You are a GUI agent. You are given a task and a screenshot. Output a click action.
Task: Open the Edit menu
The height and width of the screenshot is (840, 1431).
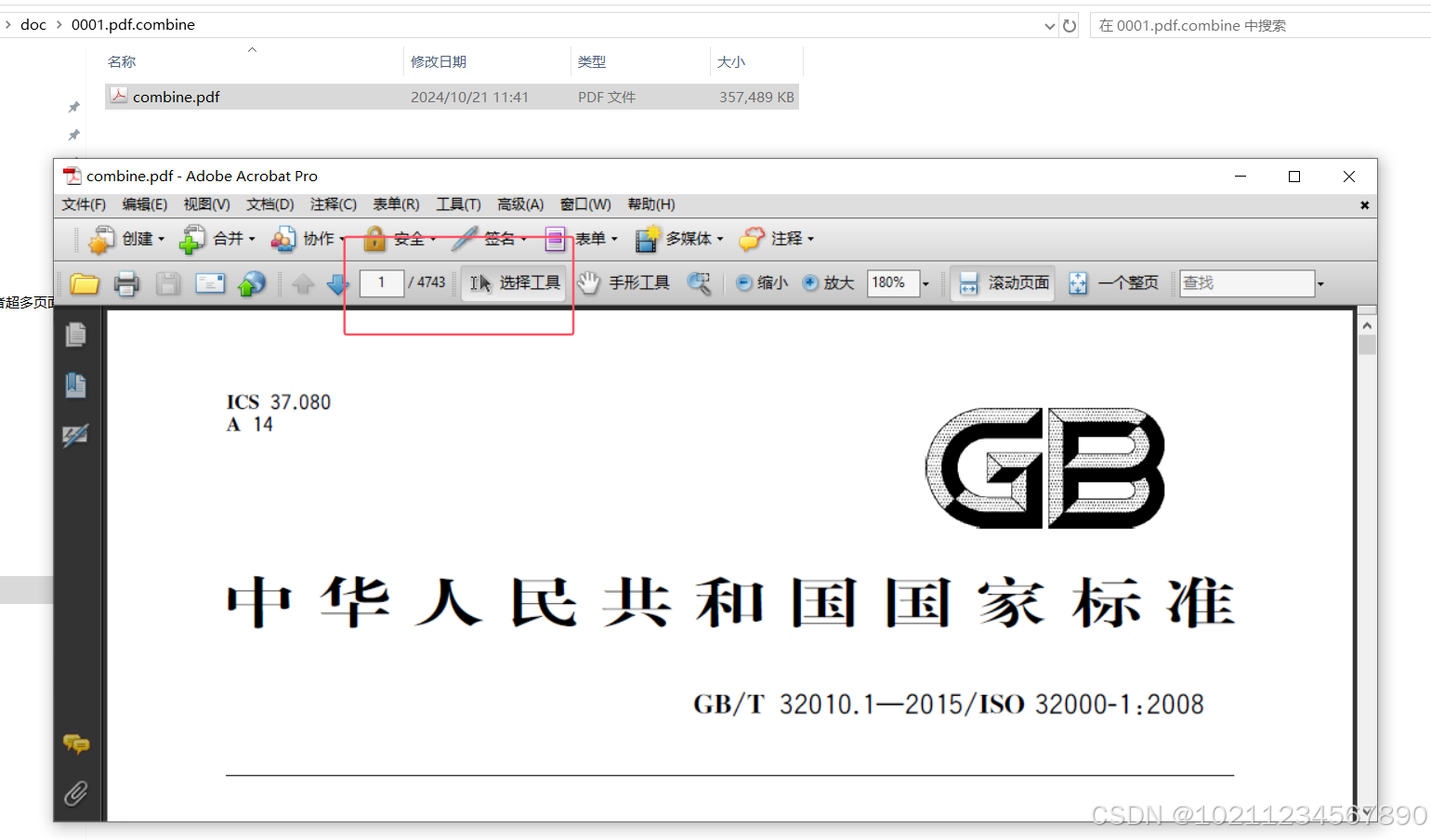[x=145, y=204]
